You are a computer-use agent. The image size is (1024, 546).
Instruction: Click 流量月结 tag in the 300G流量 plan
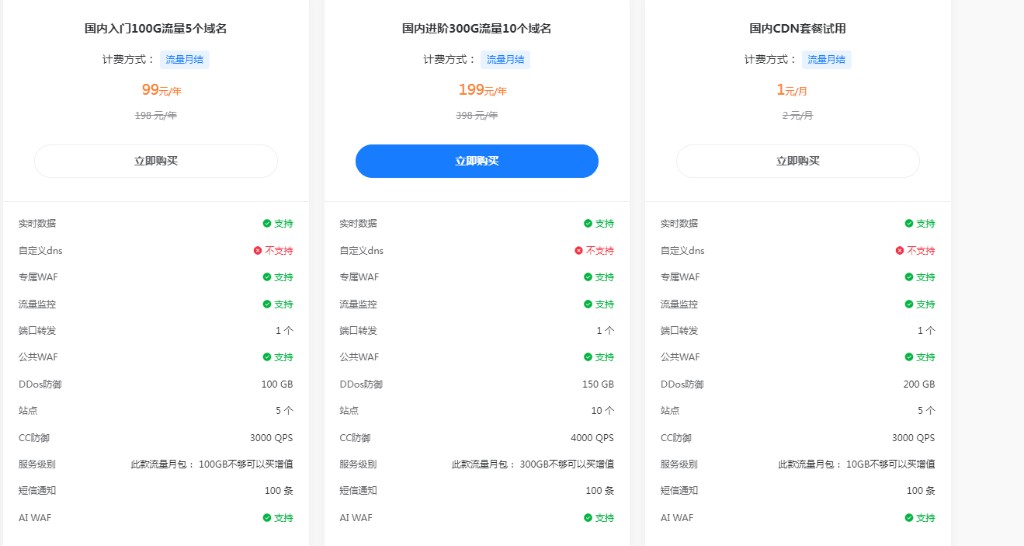pos(505,59)
